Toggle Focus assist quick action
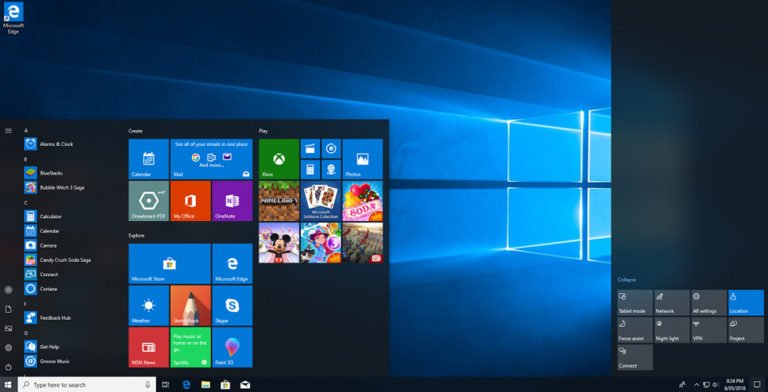The width and height of the screenshot is (768, 392). pos(635,330)
